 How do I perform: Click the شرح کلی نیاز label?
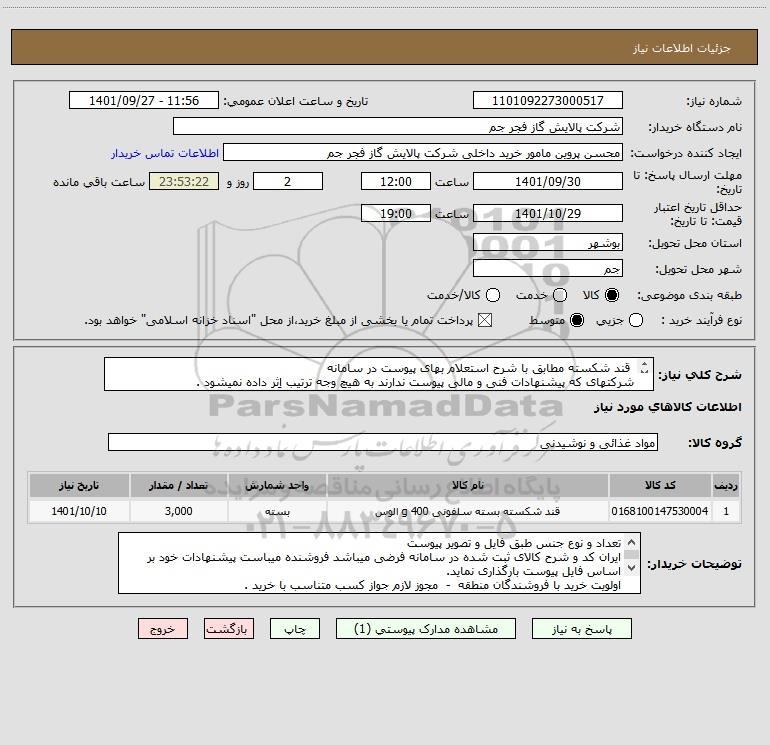pos(700,375)
